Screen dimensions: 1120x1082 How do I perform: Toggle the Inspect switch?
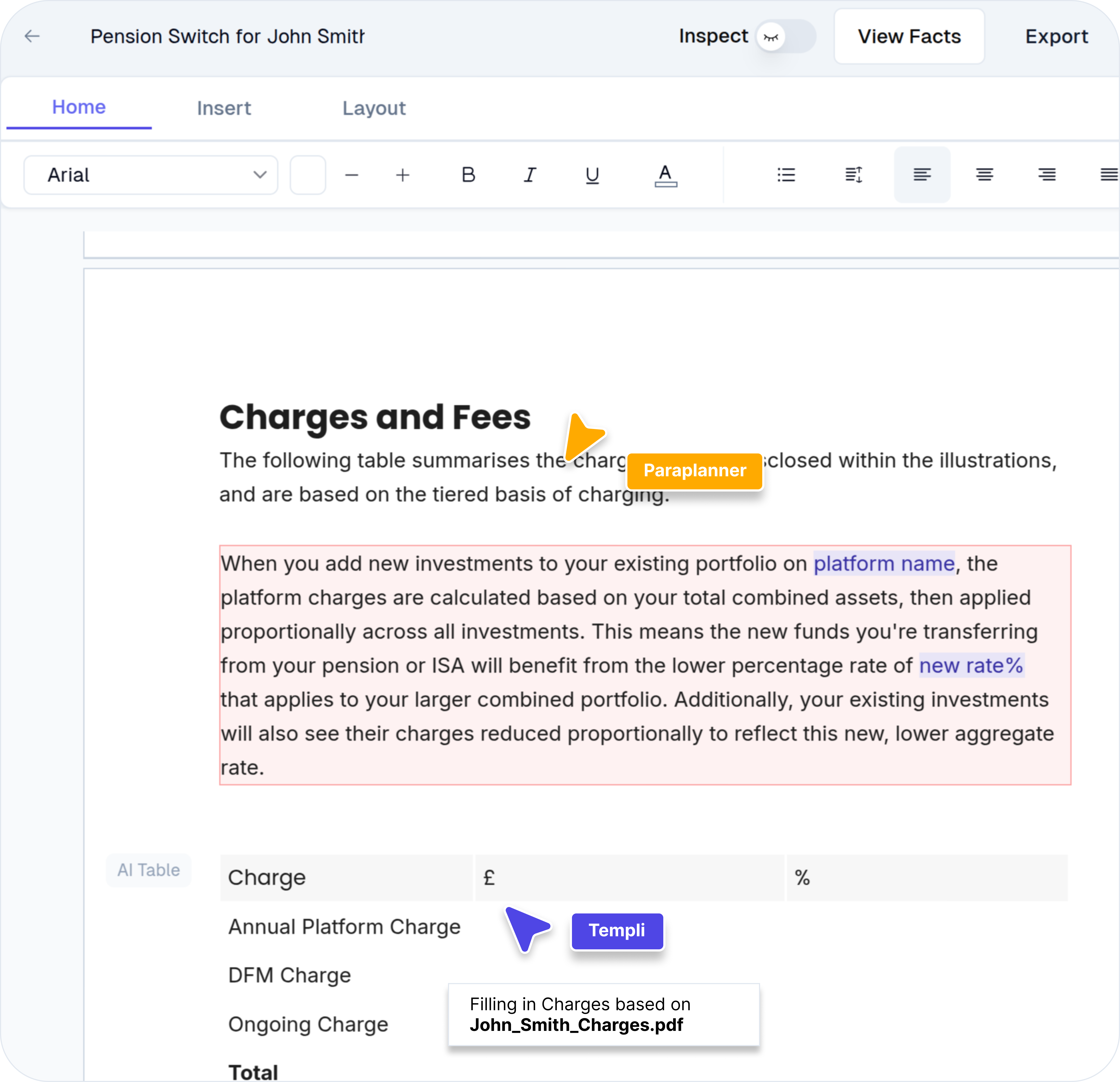(x=786, y=37)
